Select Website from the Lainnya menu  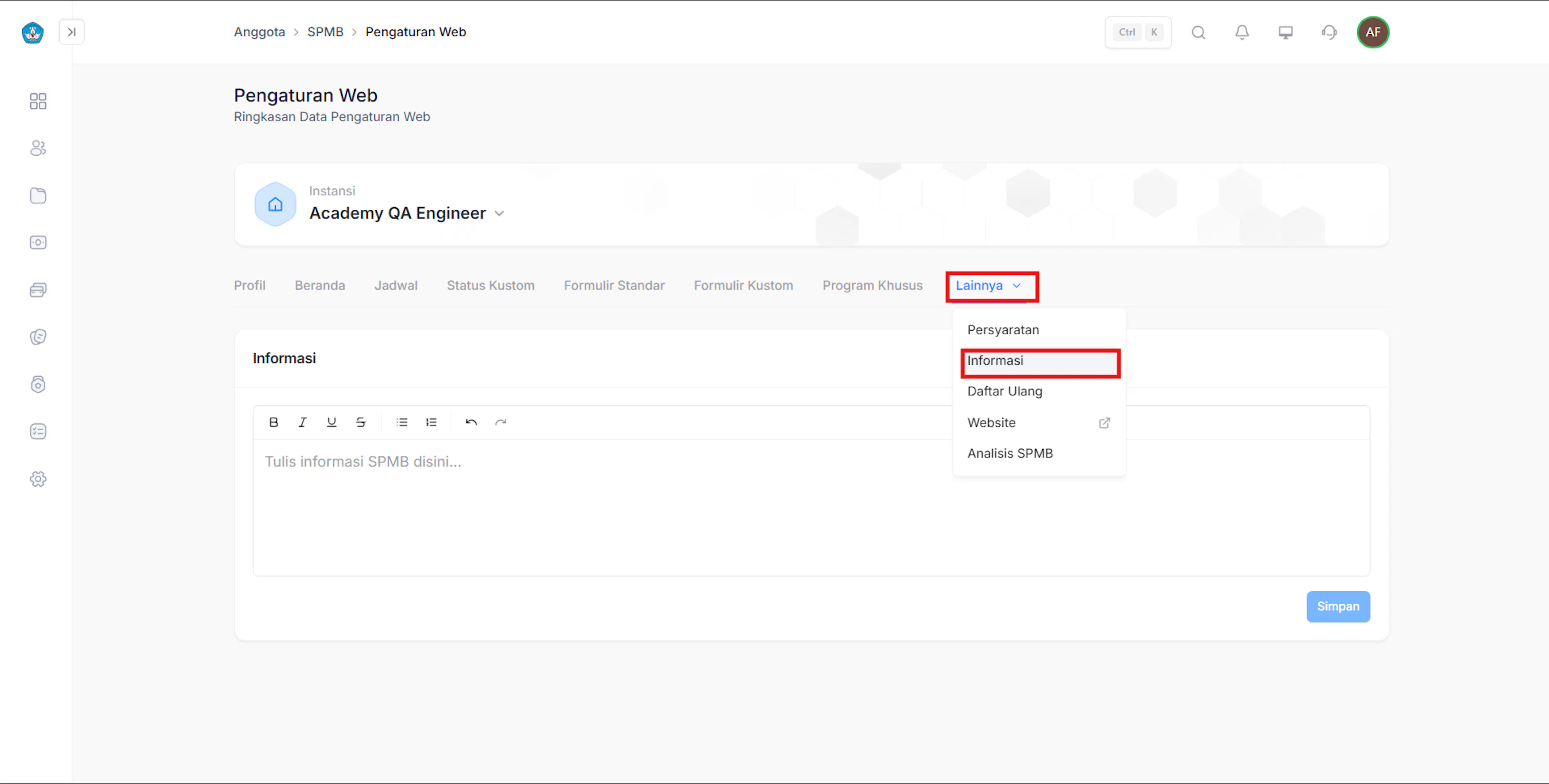click(x=1039, y=423)
